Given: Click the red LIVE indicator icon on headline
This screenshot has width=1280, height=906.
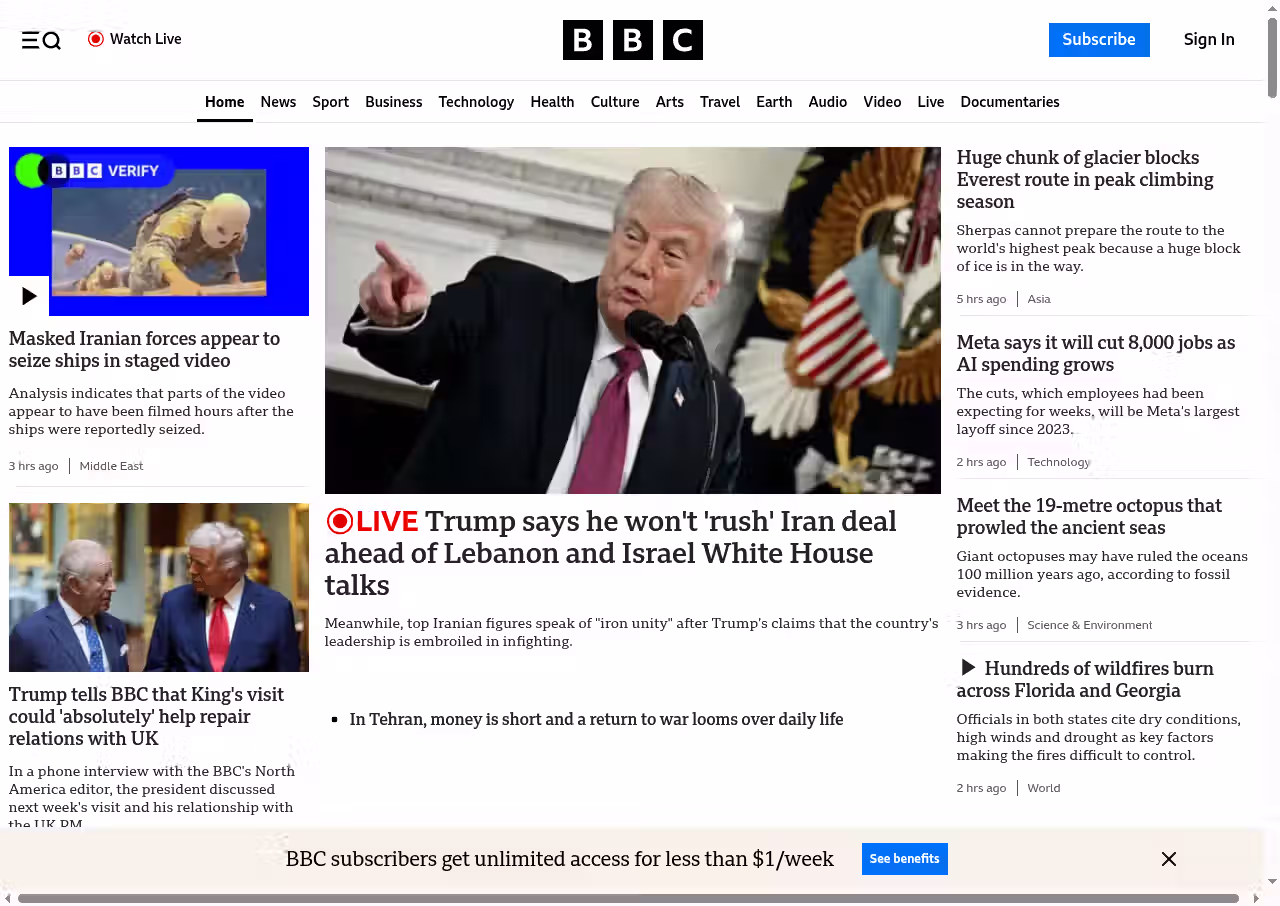Looking at the screenshot, I should pyautogui.click(x=340, y=521).
